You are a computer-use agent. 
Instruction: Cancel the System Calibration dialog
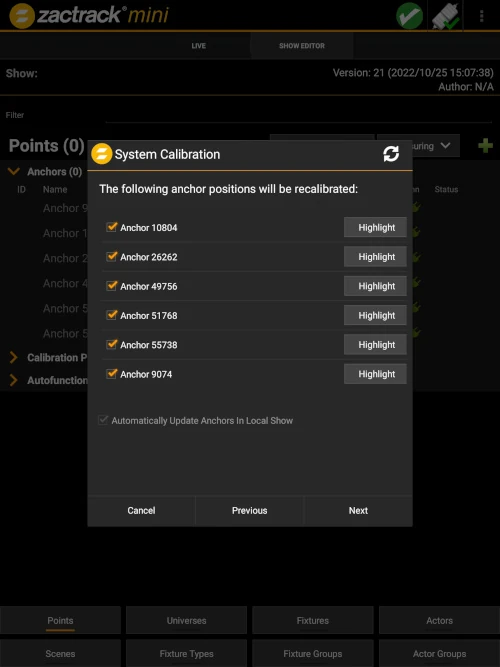point(141,510)
